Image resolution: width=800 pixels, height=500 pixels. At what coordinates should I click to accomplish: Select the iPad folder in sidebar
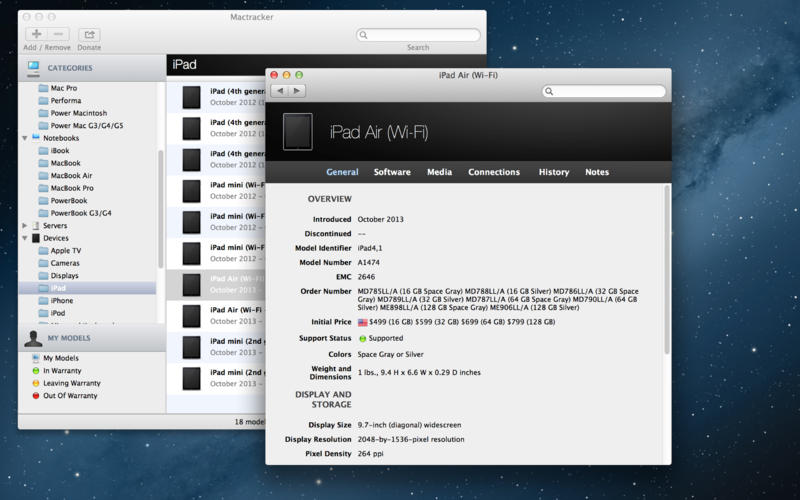87,288
